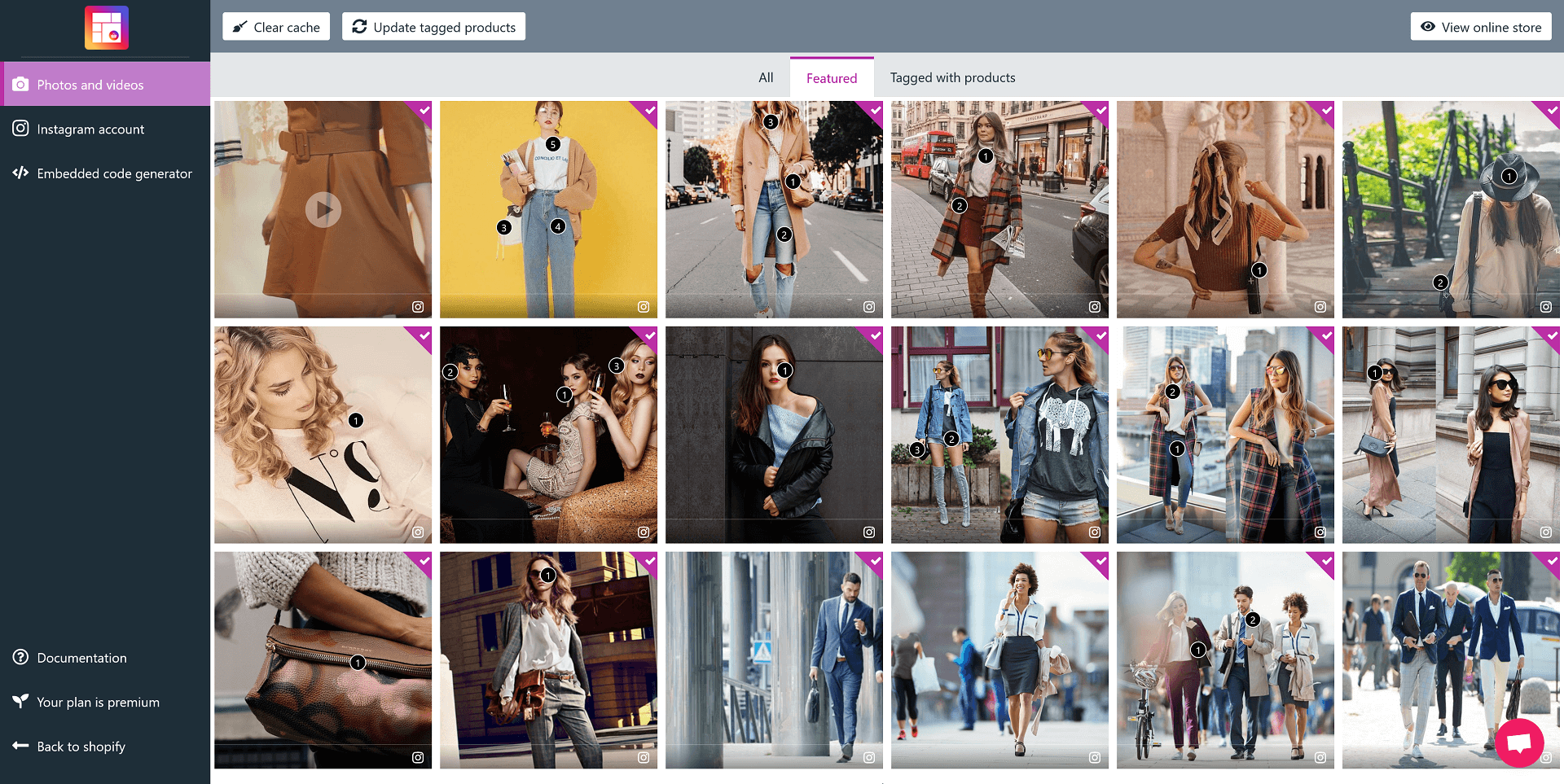Switch to Tagged with products tab
1564x784 pixels.
point(952,78)
